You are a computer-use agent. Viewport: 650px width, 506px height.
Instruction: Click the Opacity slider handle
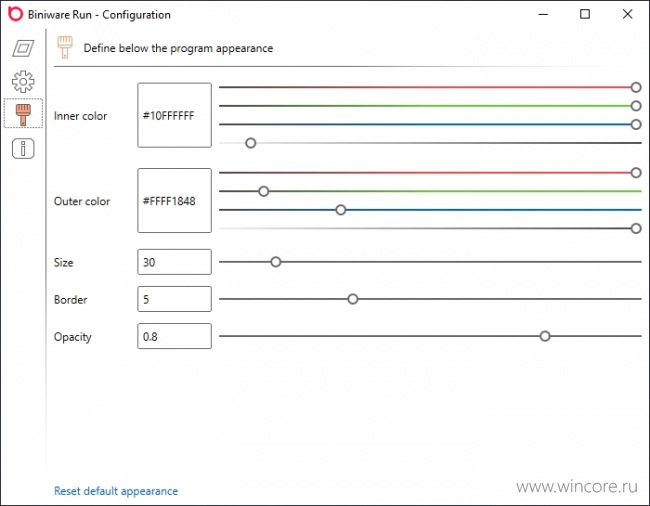click(x=545, y=336)
